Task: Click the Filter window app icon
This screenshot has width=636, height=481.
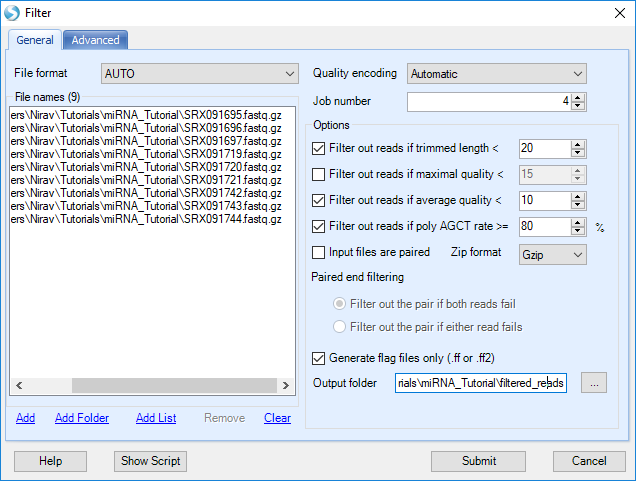Action: pos(12,13)
